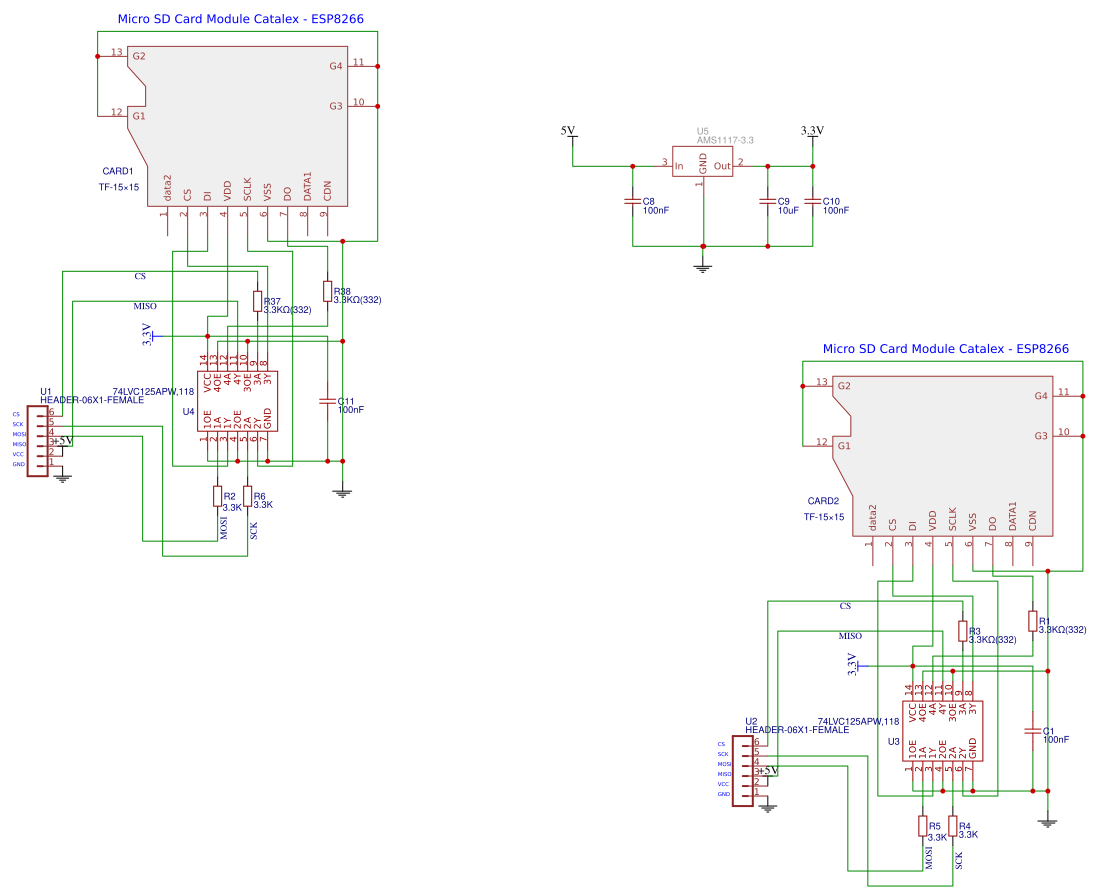Screen dimensions: 1099x896
Task: Click the 'HEADER-06X1-FEMALE' label of U1
Action: 92,400
